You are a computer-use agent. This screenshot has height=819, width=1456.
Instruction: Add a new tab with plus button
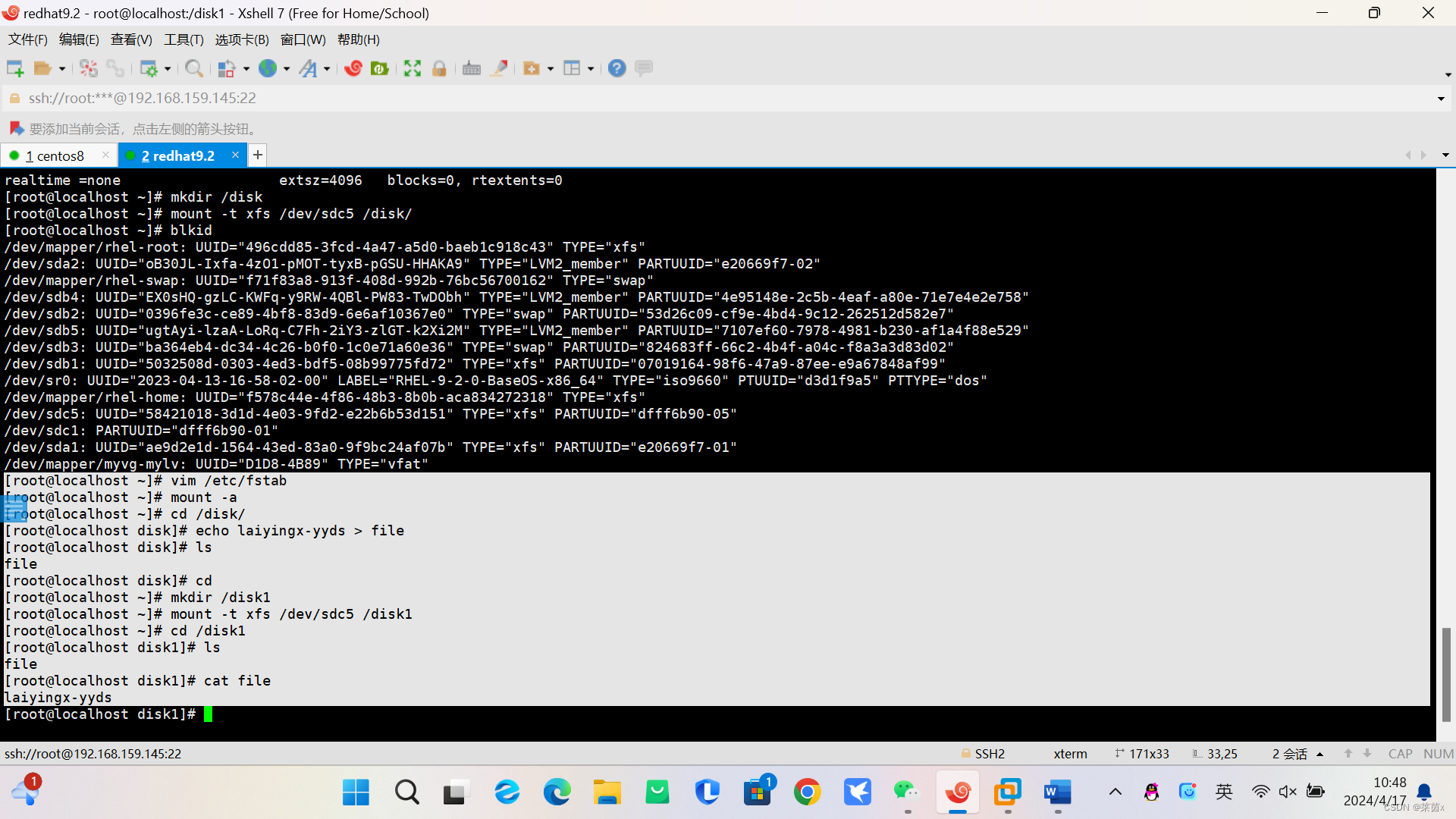coord(258,155)
